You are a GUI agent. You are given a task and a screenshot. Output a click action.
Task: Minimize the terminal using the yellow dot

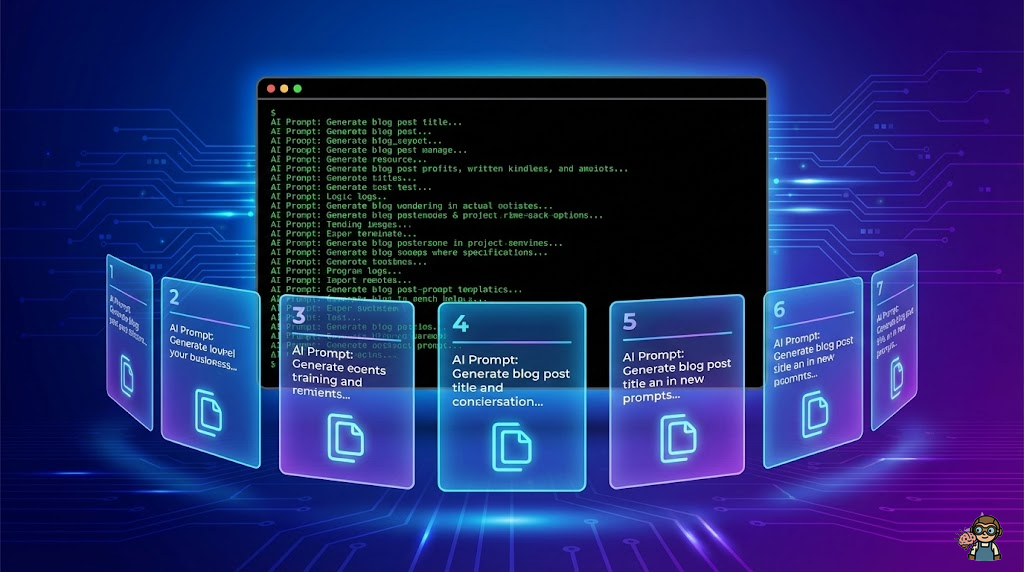pos(284,89)
